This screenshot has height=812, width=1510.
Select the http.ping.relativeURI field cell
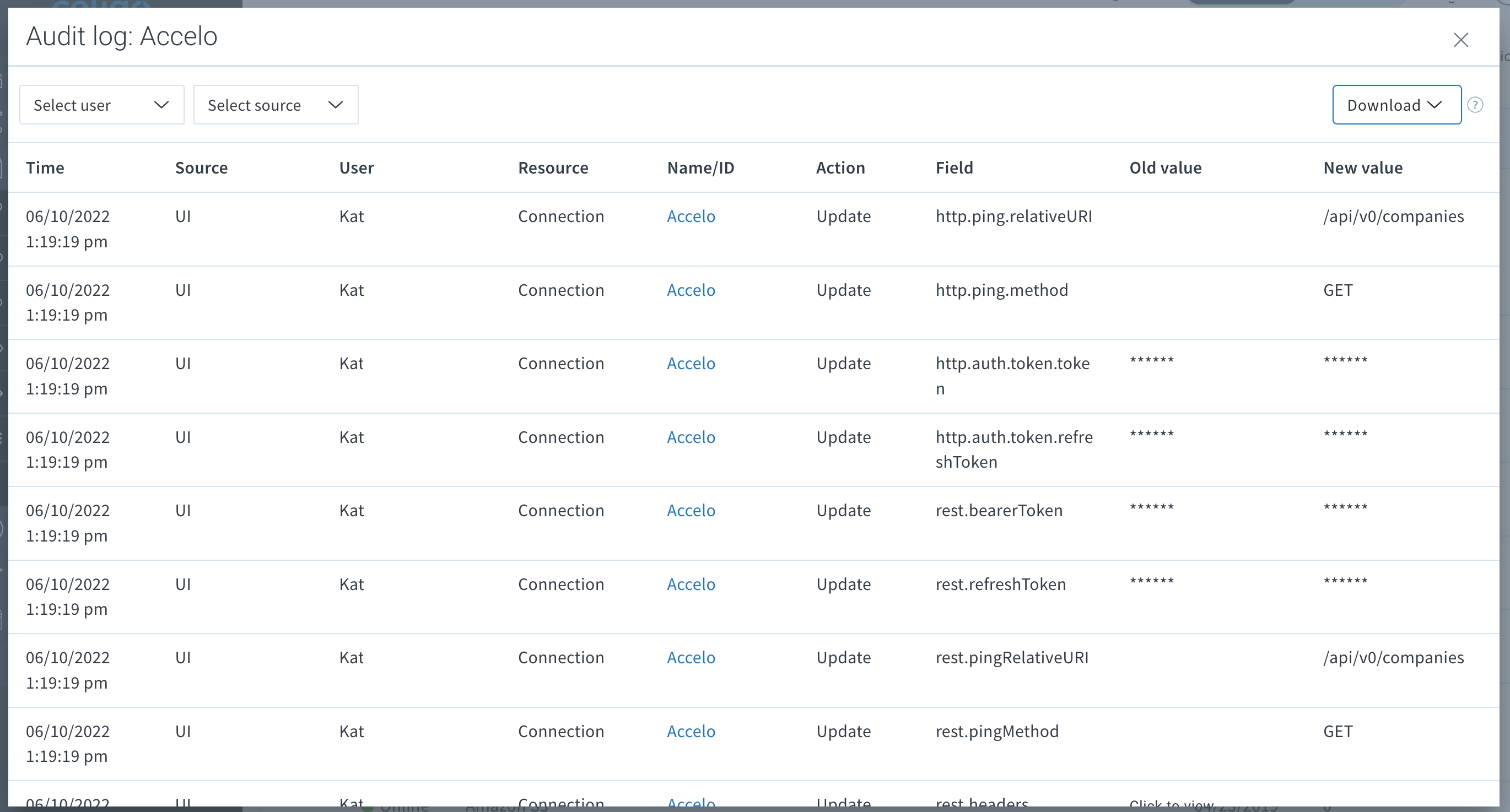click(x=1013, y=216)
